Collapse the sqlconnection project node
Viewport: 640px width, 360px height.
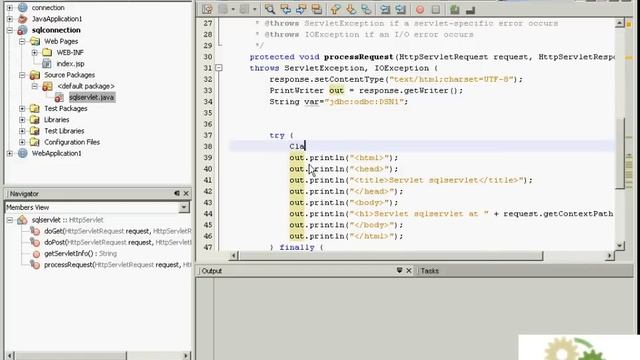pyautogui.click(x=10, y=30)
